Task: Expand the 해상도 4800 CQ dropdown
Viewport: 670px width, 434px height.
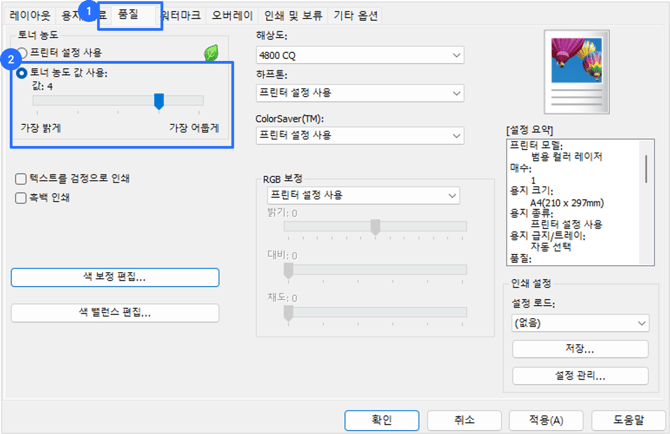Action: [x=360, y=55]
